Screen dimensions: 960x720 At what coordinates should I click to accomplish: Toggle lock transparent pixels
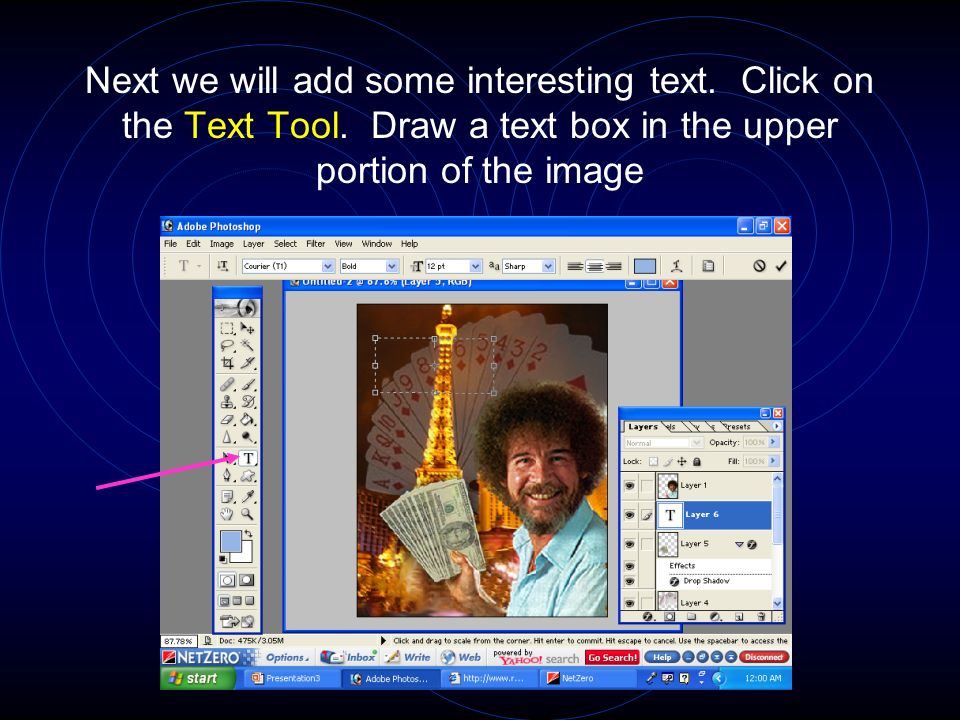pos(653,462)
